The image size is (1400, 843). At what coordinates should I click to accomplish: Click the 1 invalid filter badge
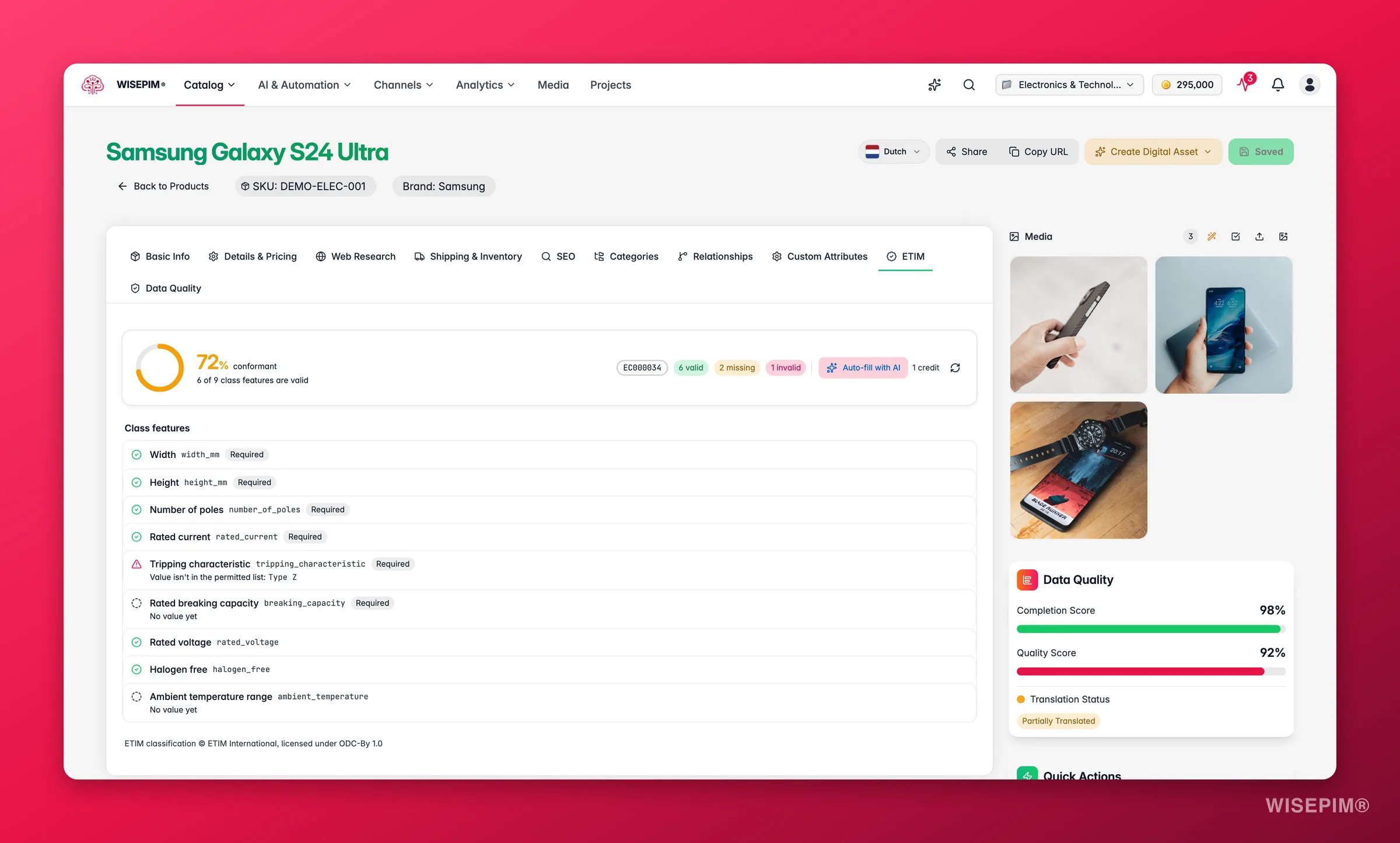point(786,368)
